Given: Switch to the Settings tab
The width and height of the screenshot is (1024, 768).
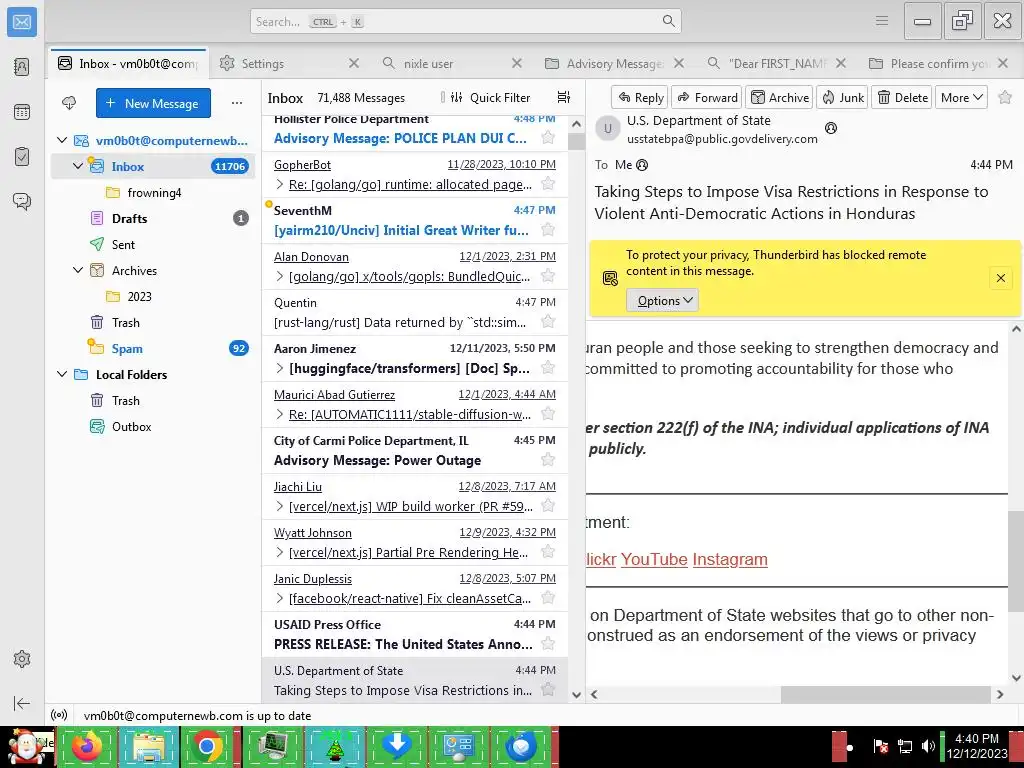Looking at the screenshot, I should pos(263,63).
